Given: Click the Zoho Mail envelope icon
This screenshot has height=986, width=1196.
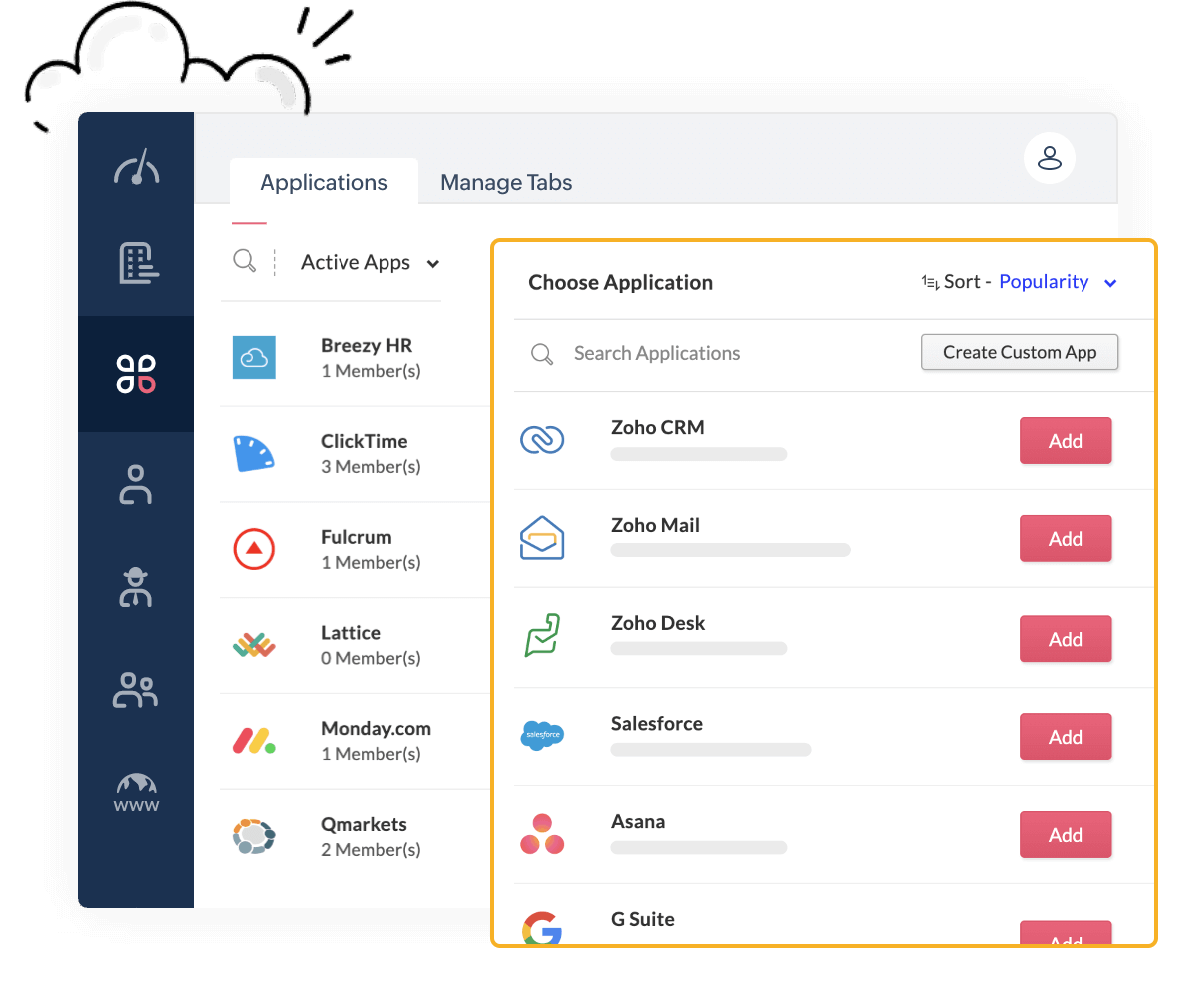Looking at the screenshot, I should point(542,538).
